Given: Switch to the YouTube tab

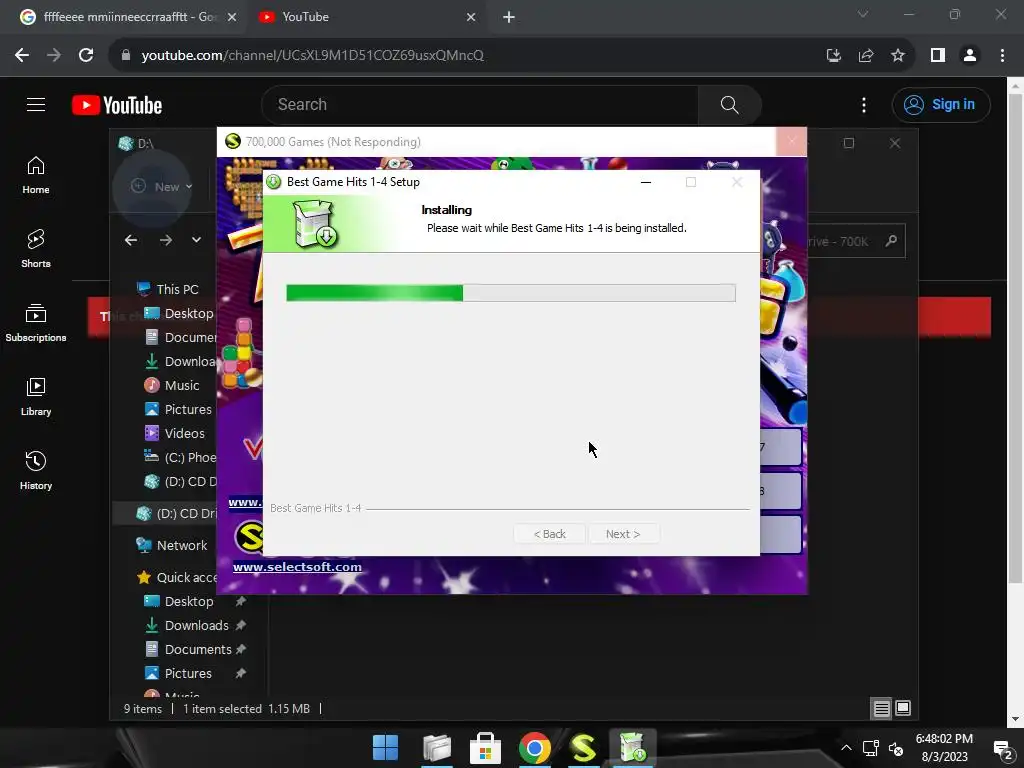Looking at the screenshot, I should click(366, 17).
